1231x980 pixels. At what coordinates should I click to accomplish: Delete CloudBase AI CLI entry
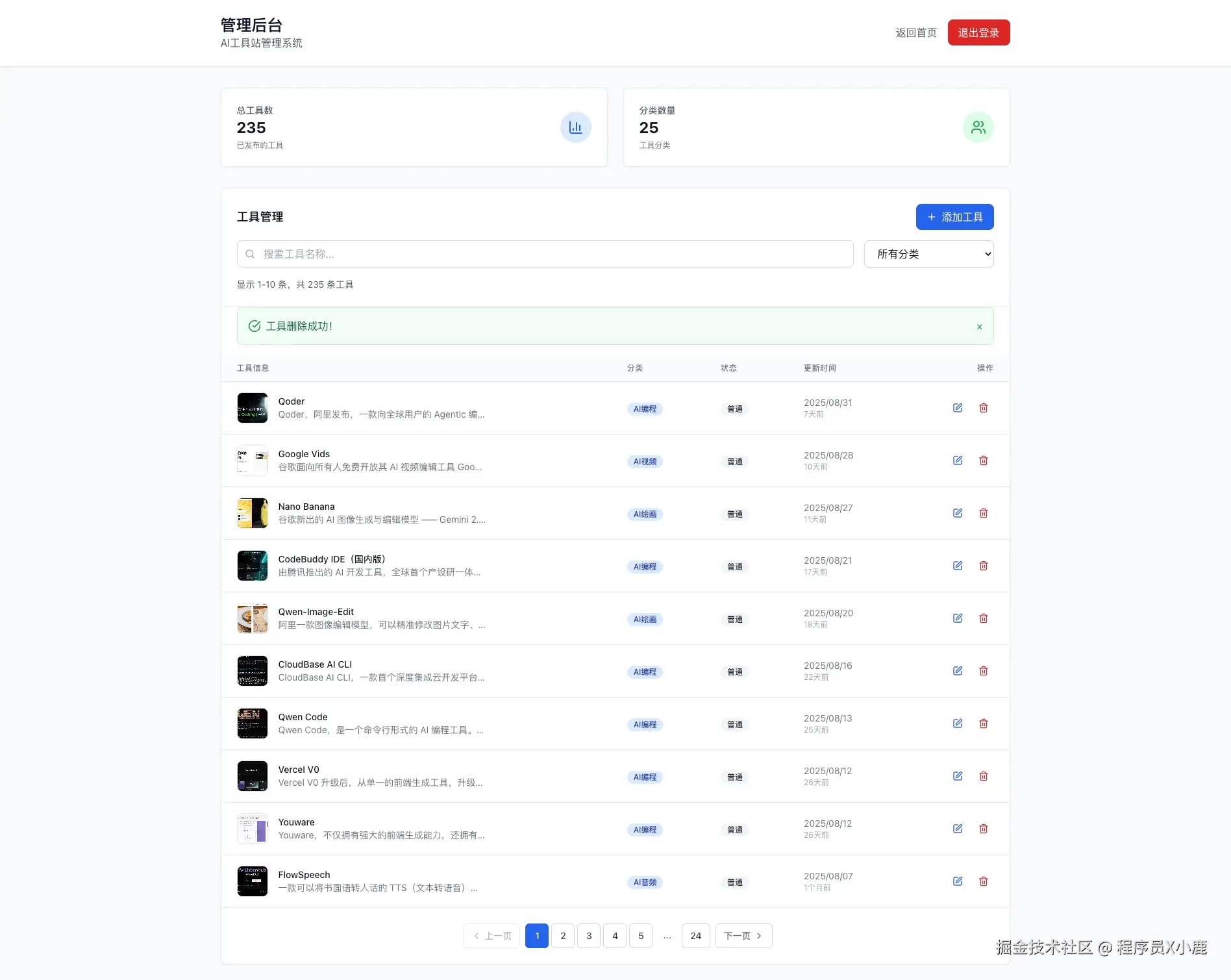[x=984, y=671]
